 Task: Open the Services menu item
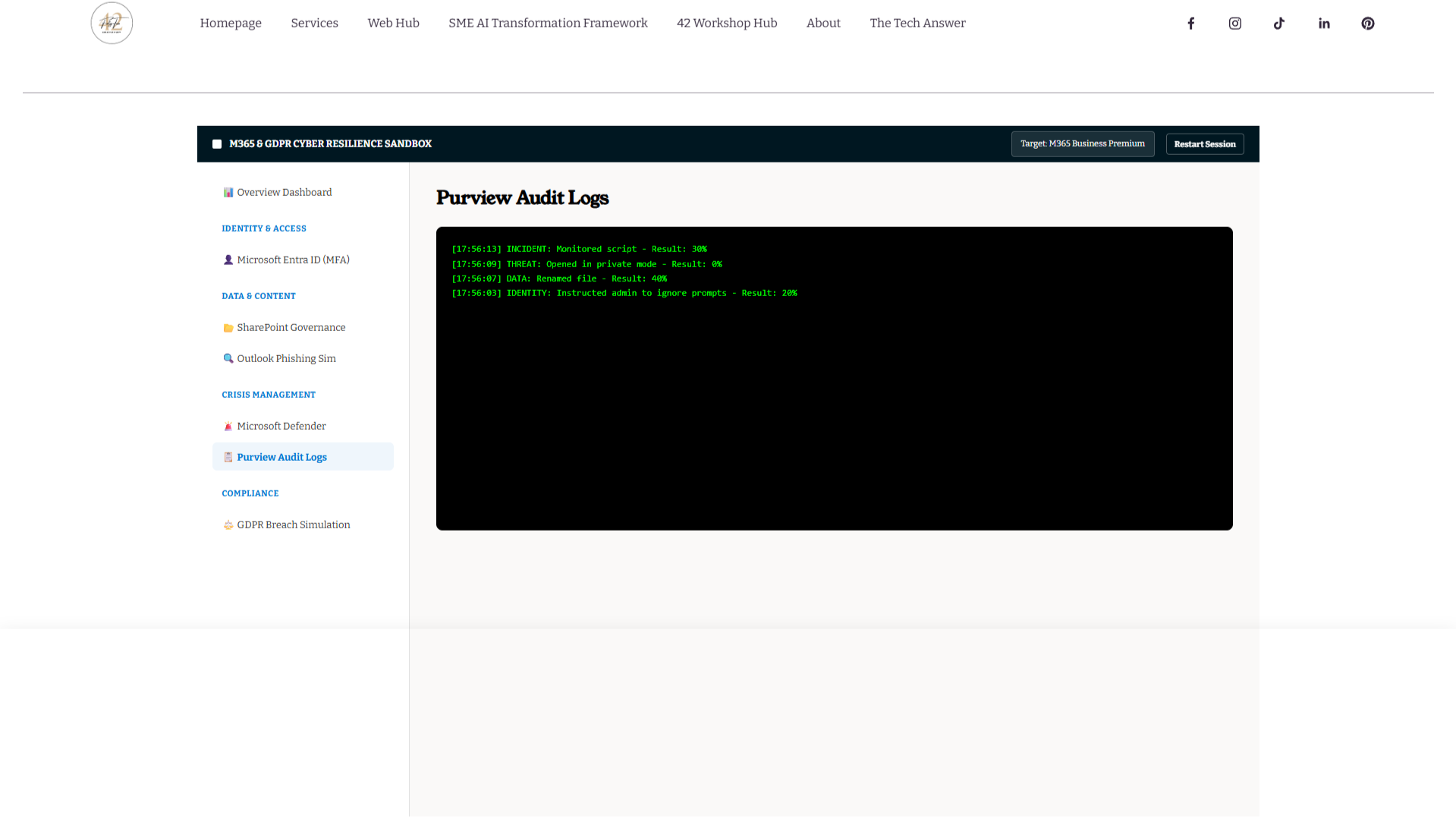[x=314, y=23]
